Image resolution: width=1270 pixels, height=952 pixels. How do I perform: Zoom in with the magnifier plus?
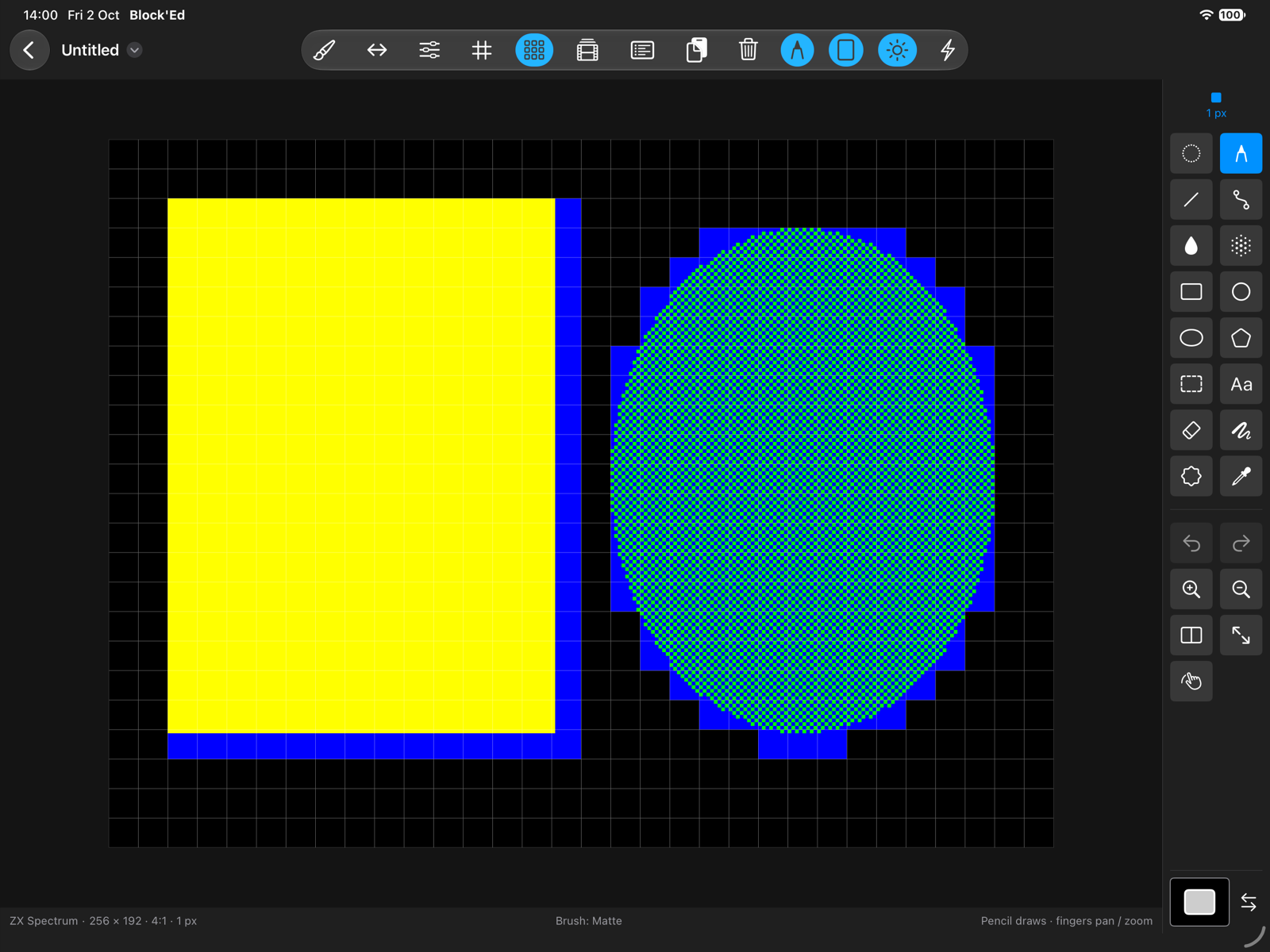pyautogui.click(x=1191, y=589)
